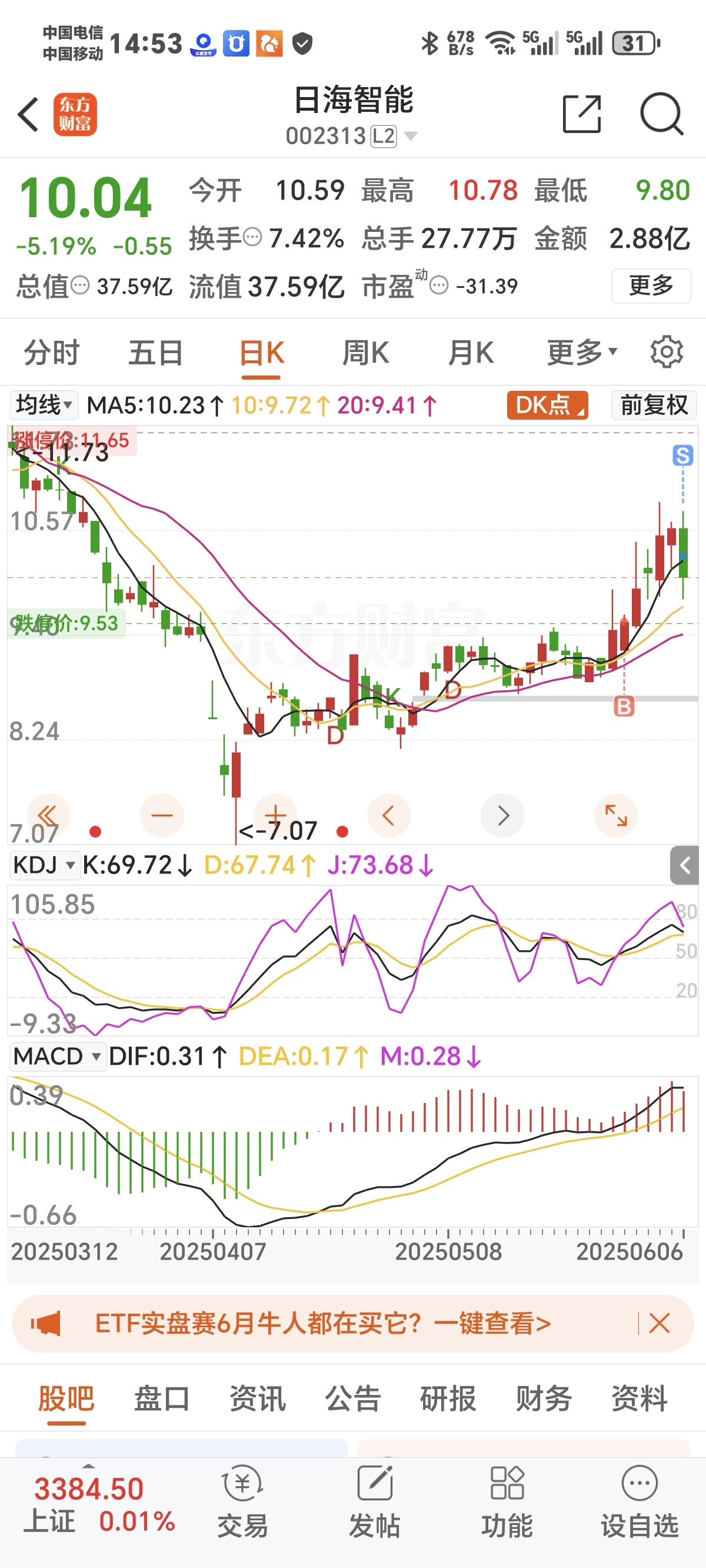This screenshot has height=1568, width=706.
Task: Expand stock code 002313 dropdown arrow
Action: (x=411, y=137)
